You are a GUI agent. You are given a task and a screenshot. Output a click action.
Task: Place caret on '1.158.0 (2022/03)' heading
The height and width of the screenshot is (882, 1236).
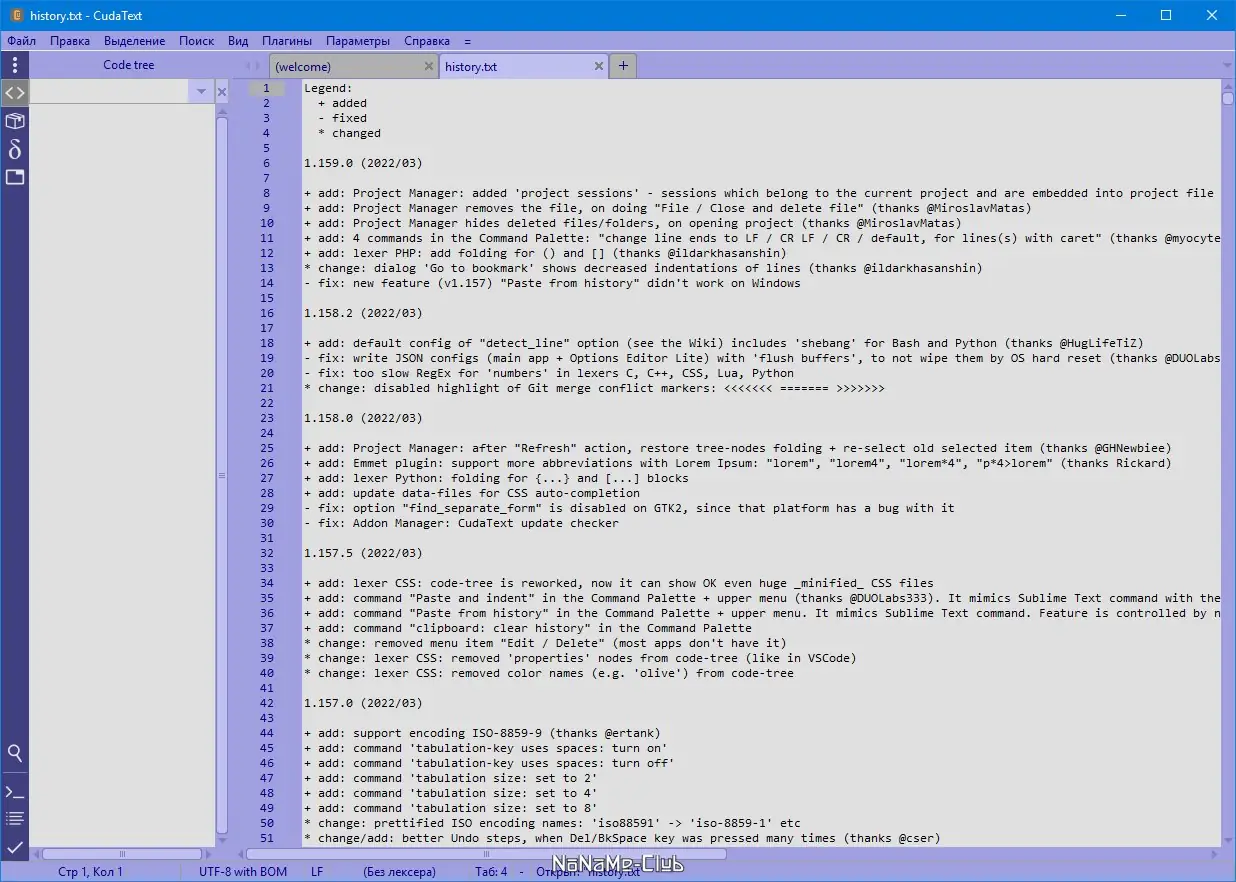coord(363,418)
